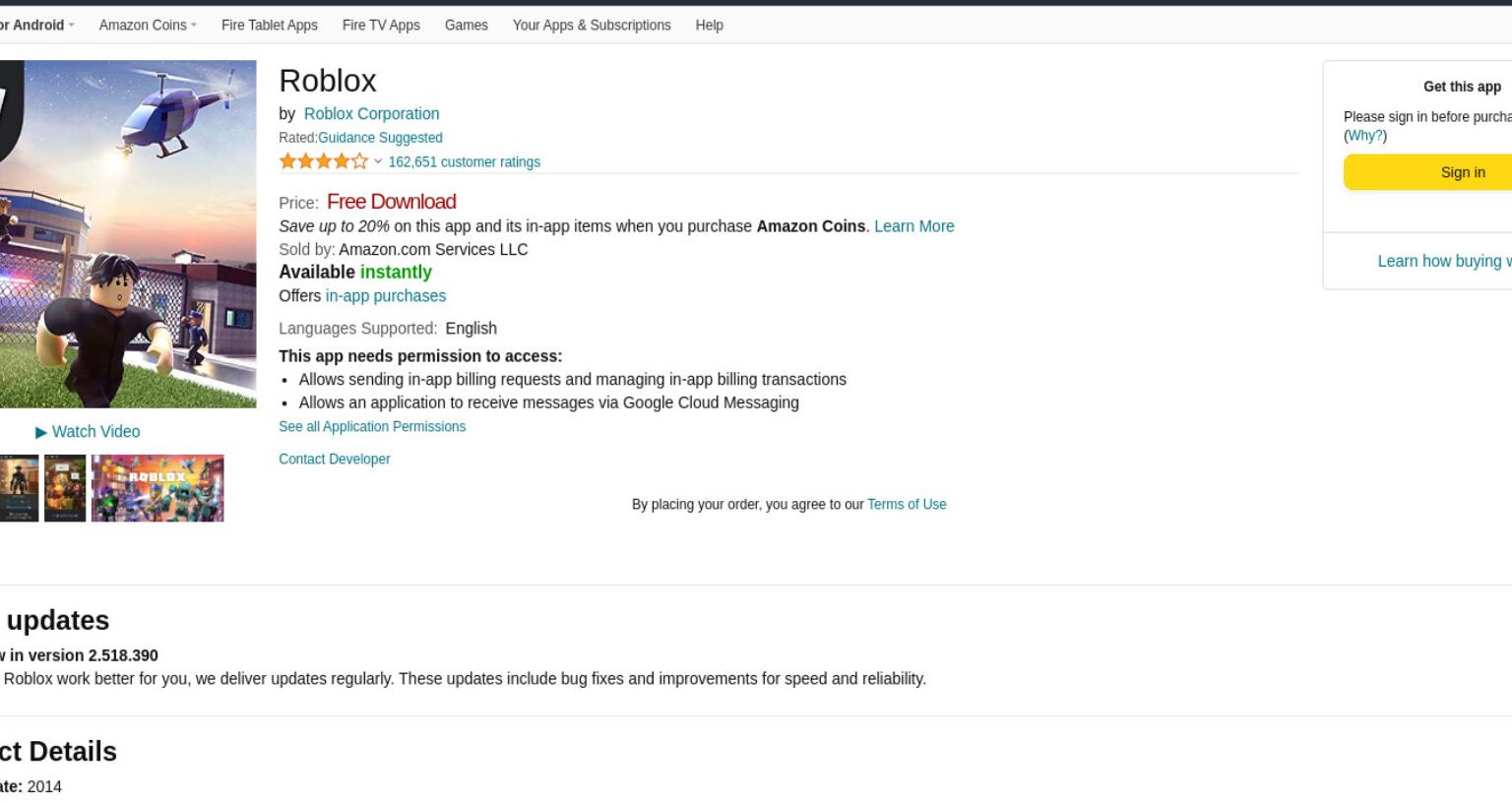The image size is (1512, 803).
Task: Select the second small screenshot thumbnail
Action: 65,488
